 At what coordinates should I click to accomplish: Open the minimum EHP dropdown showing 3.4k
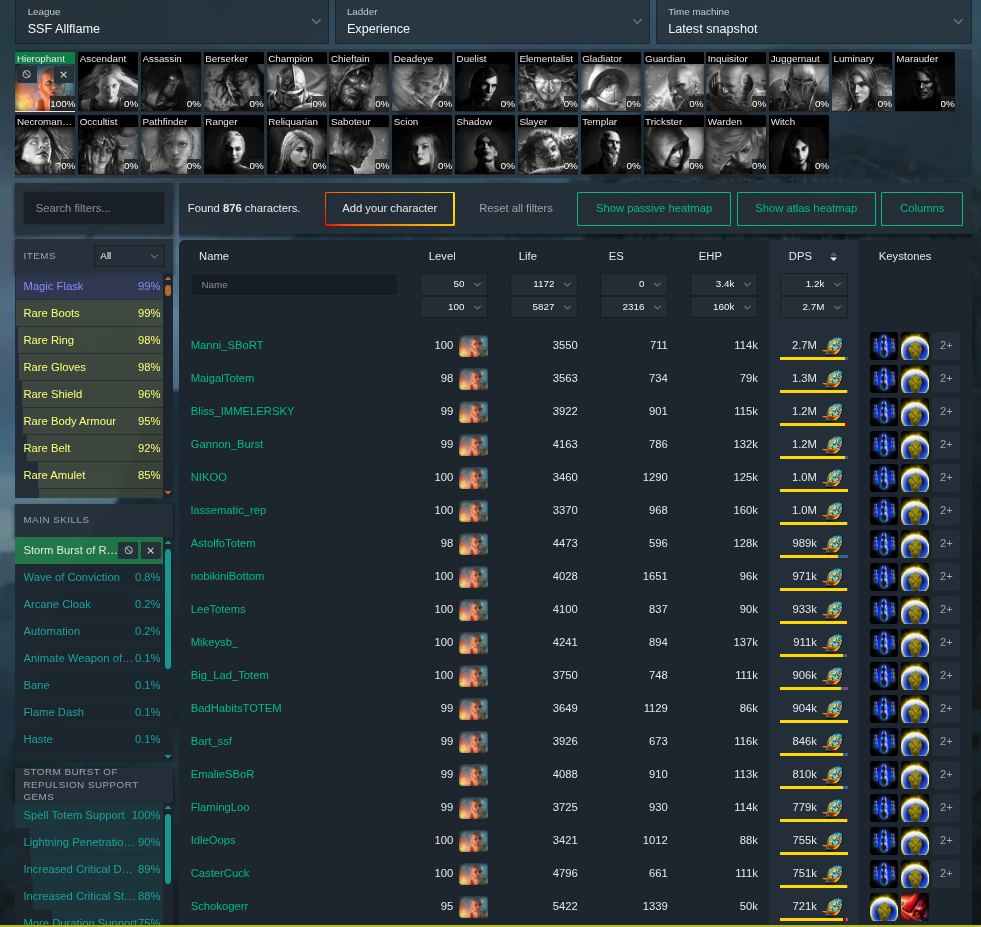pyautogui.click(x=724, y=284)
